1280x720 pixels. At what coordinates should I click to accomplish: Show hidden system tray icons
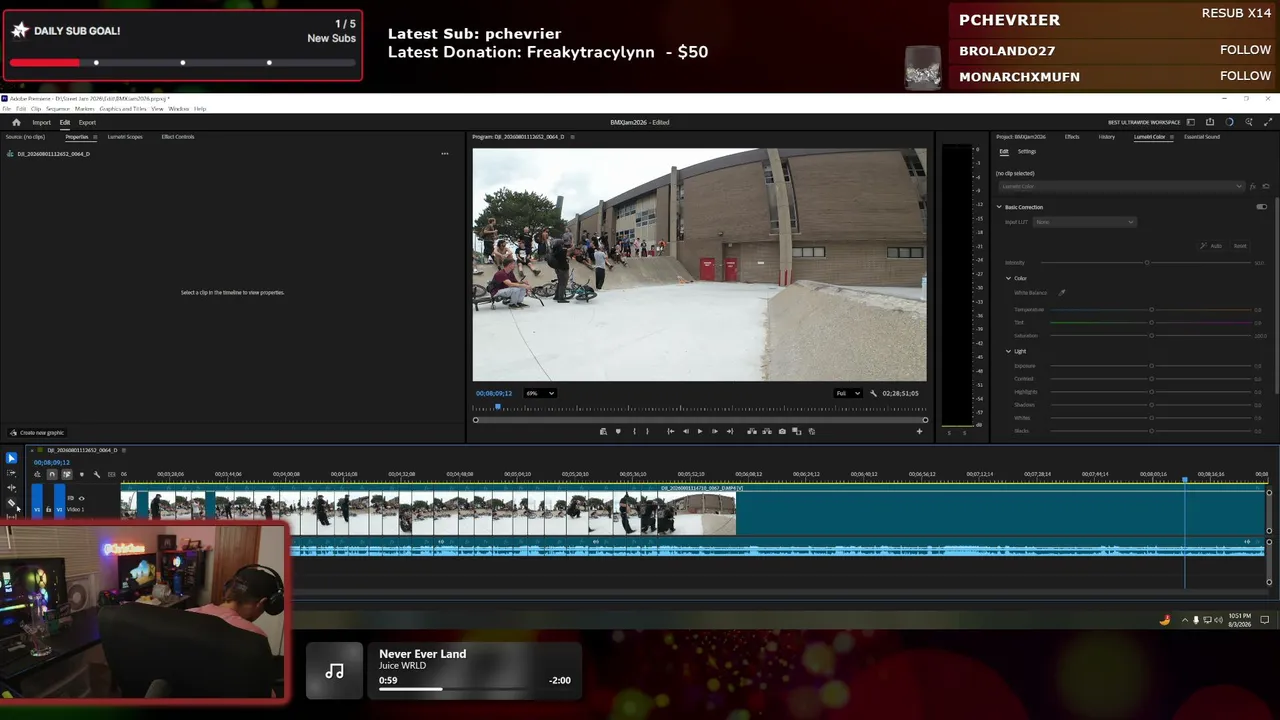pyautogui.click(x=1185, y=620)
